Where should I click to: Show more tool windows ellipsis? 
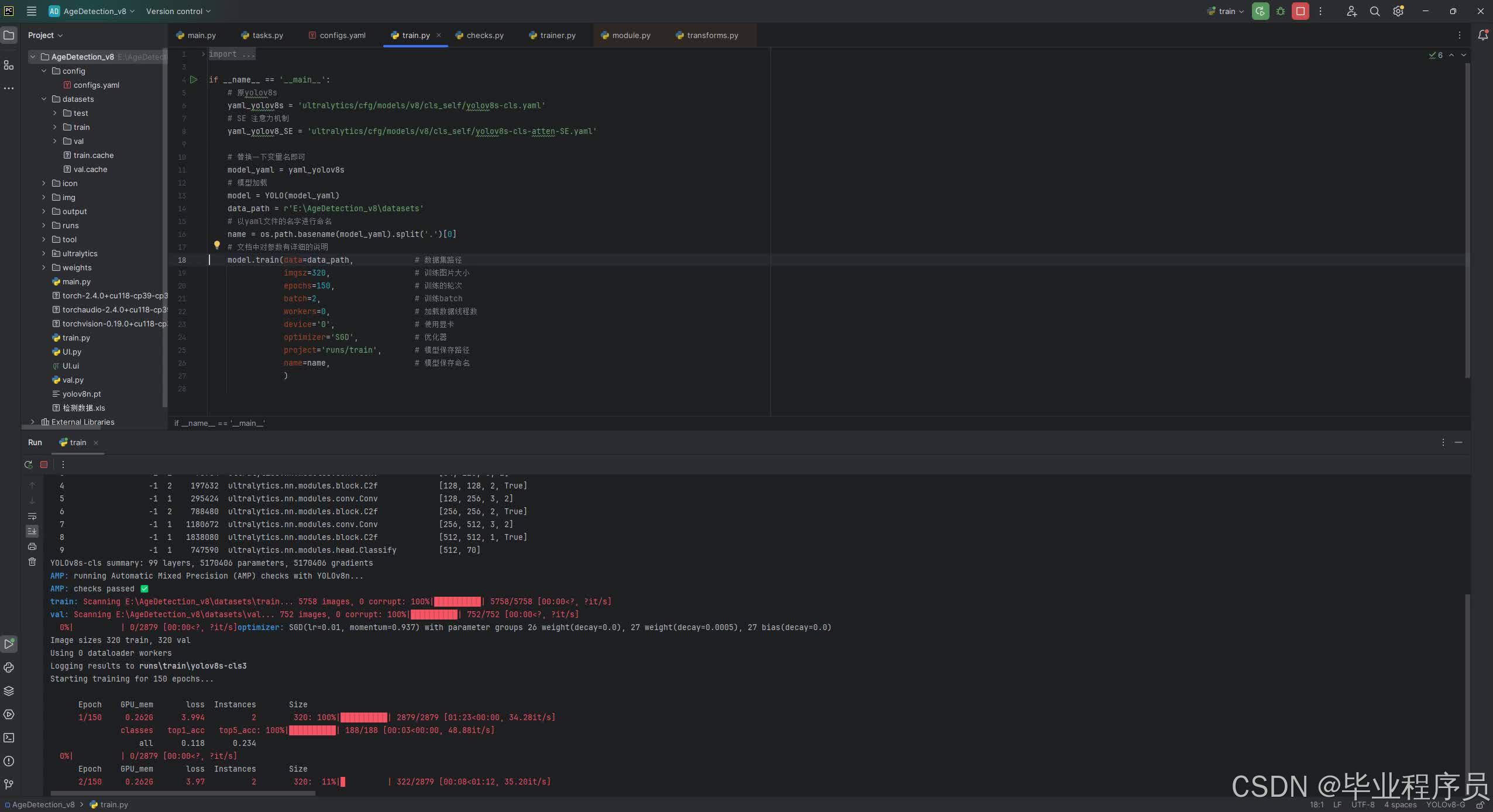pyautogui.click(x=9, y=88)
